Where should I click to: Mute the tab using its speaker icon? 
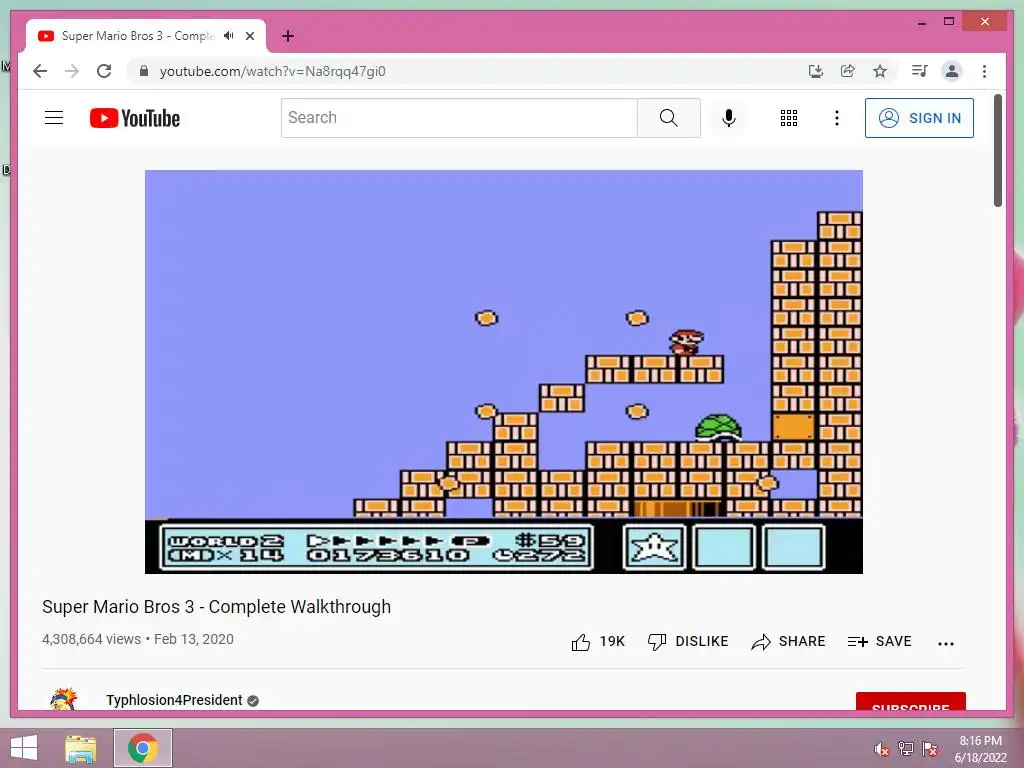click(228, 36)
